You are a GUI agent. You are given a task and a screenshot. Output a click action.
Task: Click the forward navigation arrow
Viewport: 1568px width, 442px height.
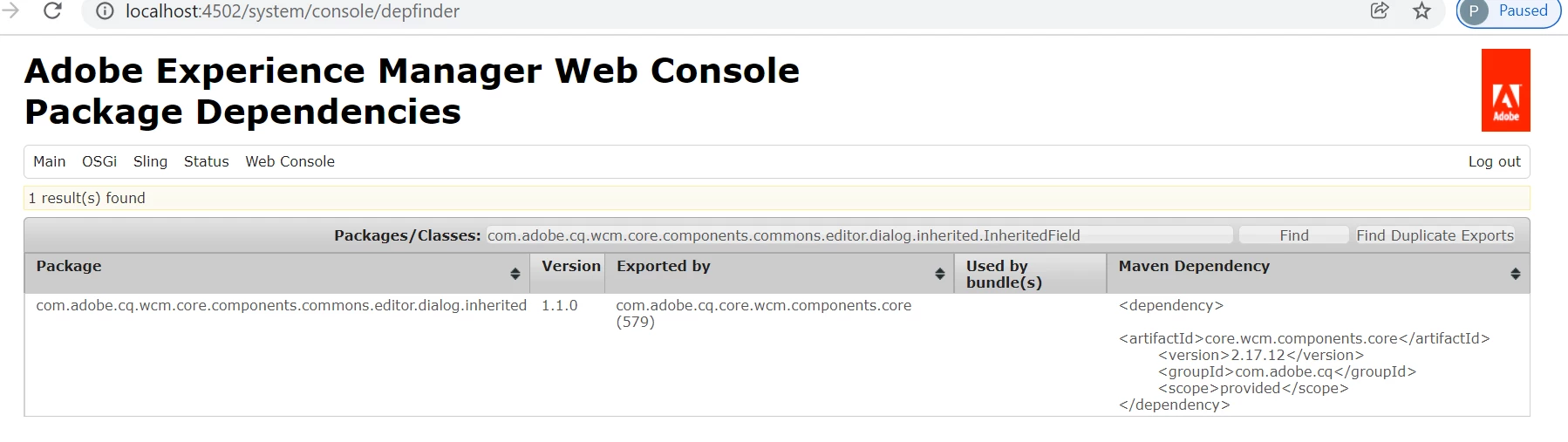coord(10,10)
